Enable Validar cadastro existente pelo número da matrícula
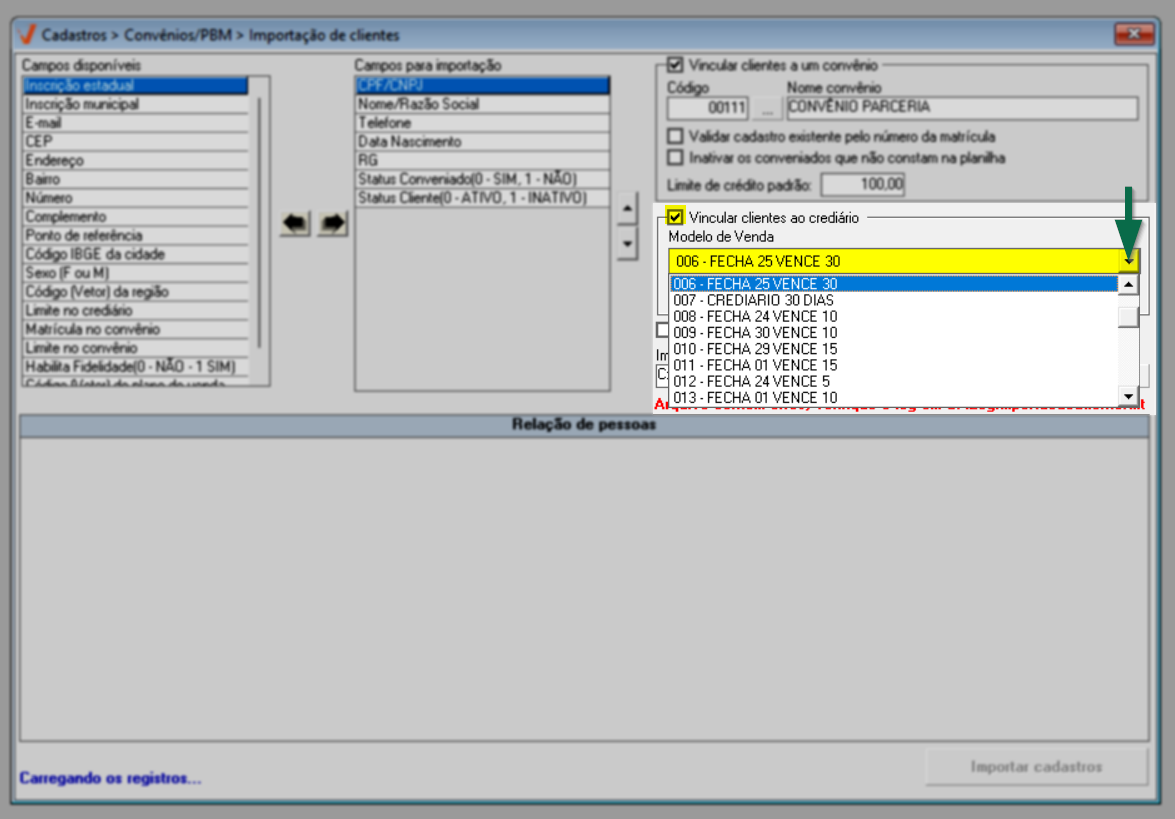The height and width of the screenshot is (819, 1175). (675, 136)
